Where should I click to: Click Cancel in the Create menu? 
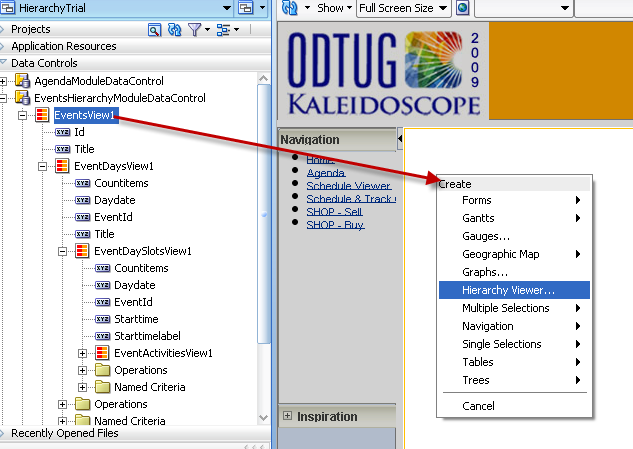pyautogui.click(x=514, y=406)
